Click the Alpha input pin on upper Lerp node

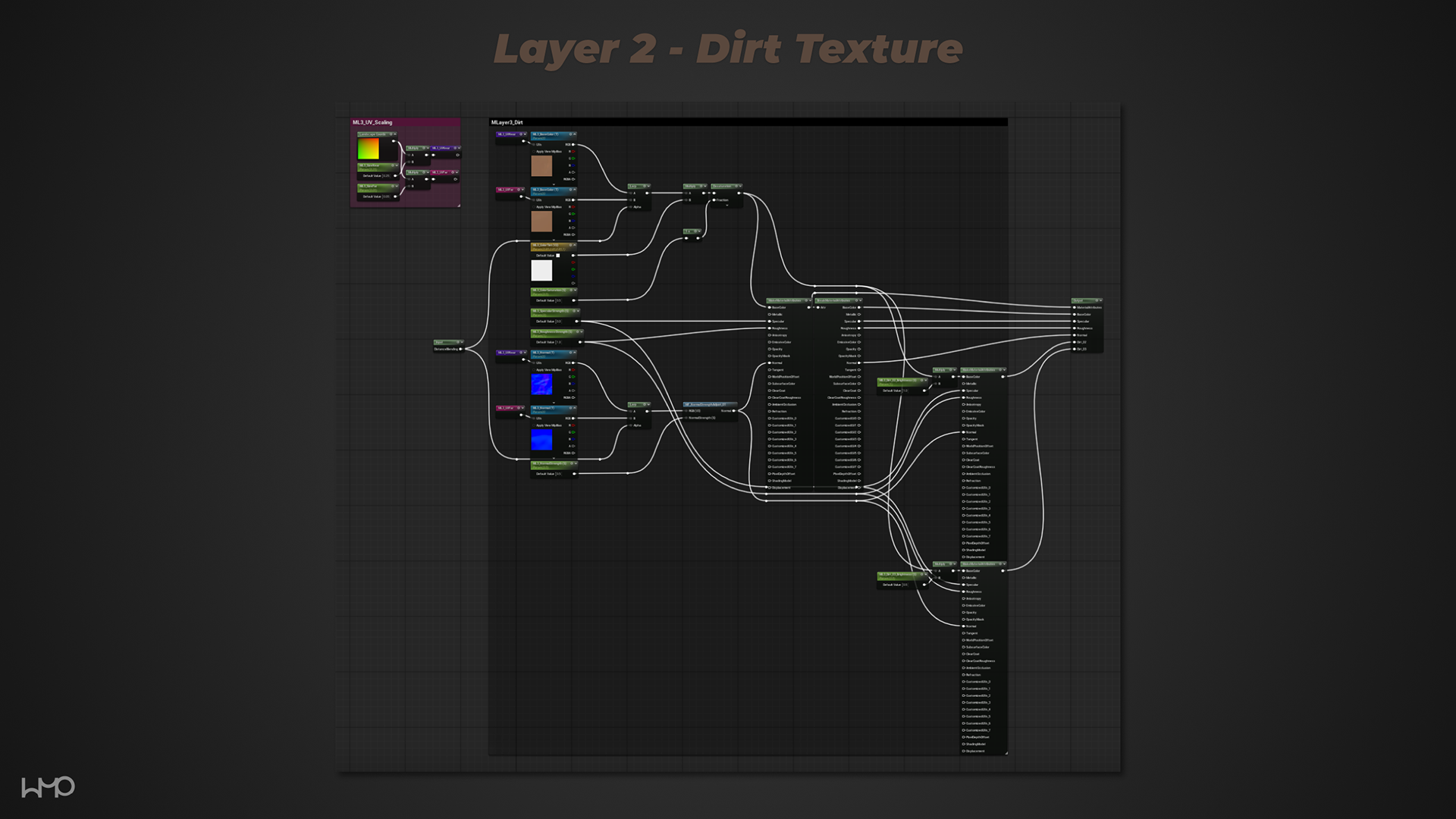[630, 207]
